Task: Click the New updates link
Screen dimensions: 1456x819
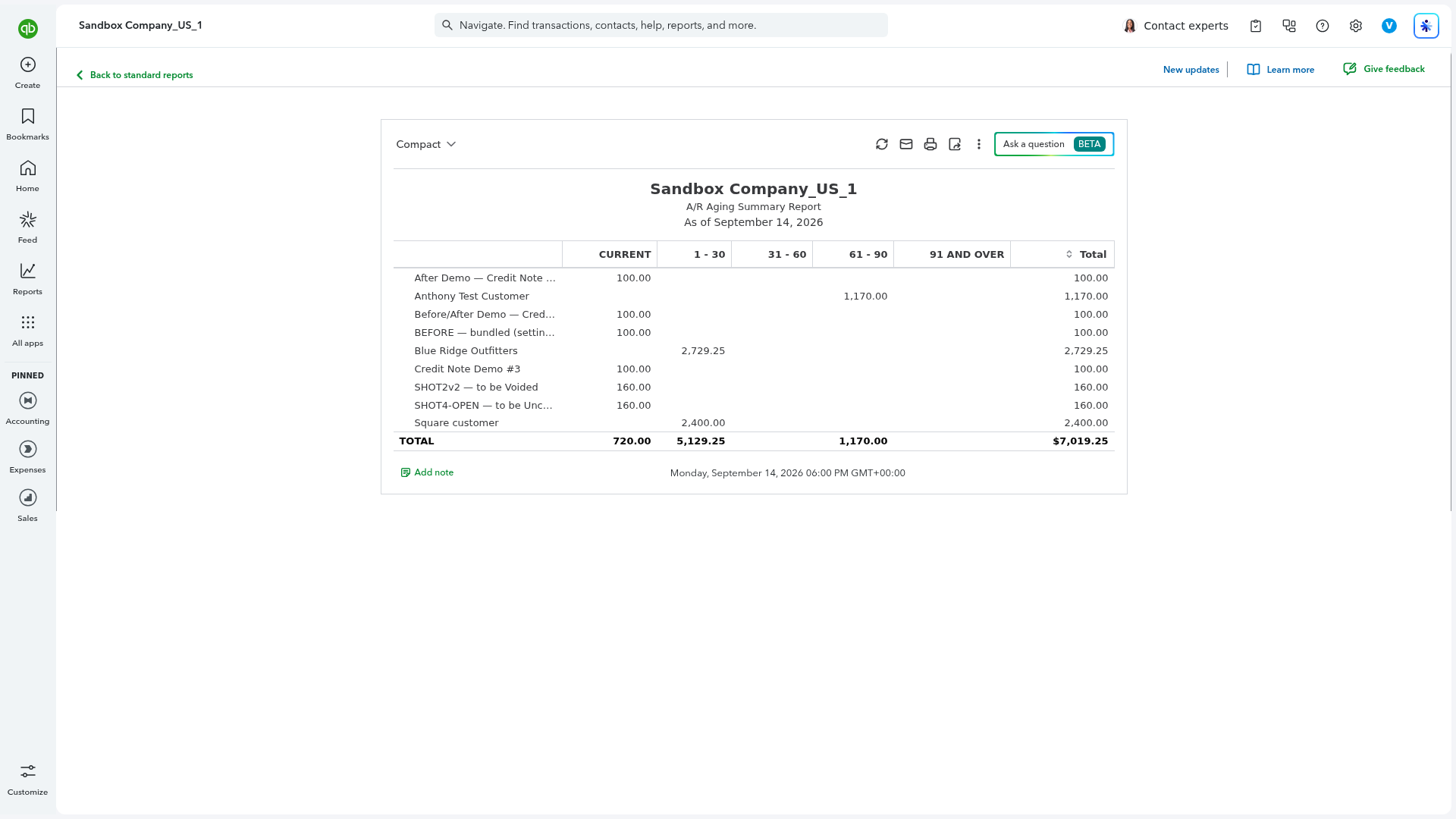Action: pyautogui.click(x=1191, y=70)
